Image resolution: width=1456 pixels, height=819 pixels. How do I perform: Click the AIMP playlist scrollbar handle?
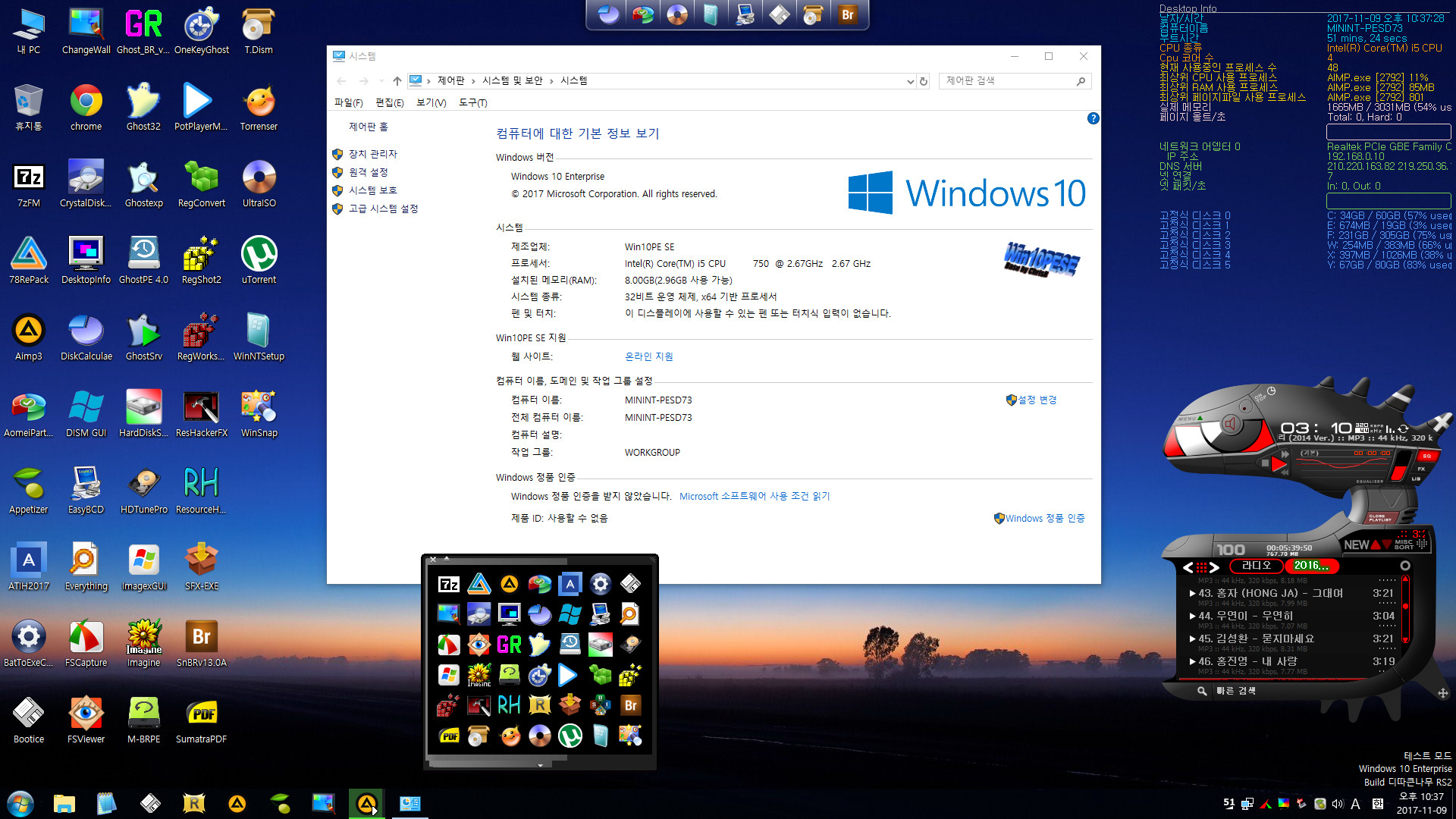[1405, 606]
